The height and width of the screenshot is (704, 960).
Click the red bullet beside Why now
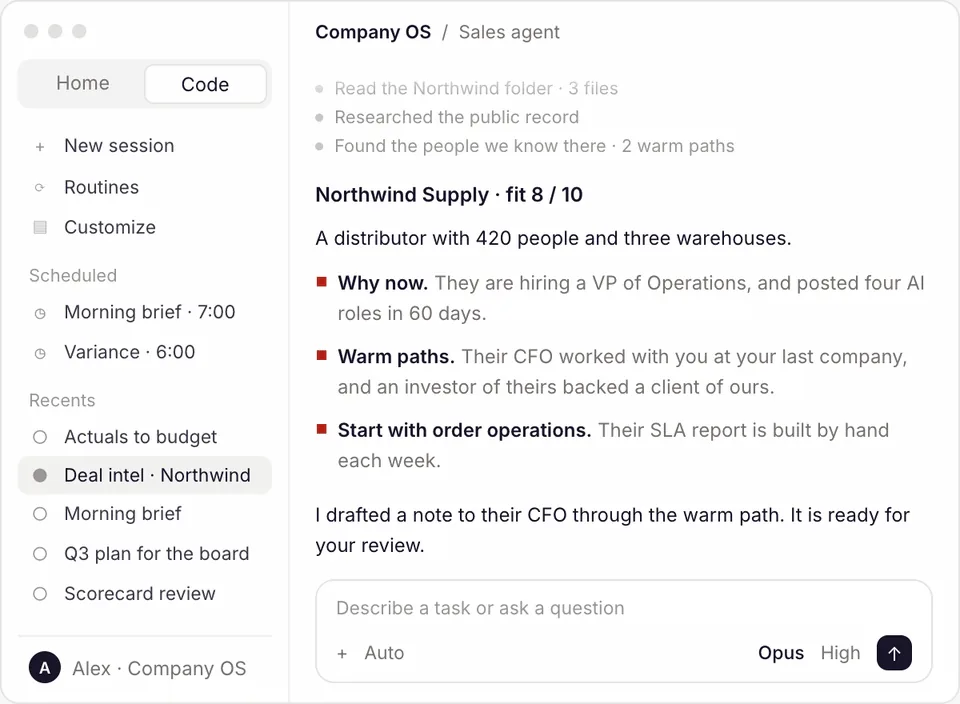click(321, 282)
